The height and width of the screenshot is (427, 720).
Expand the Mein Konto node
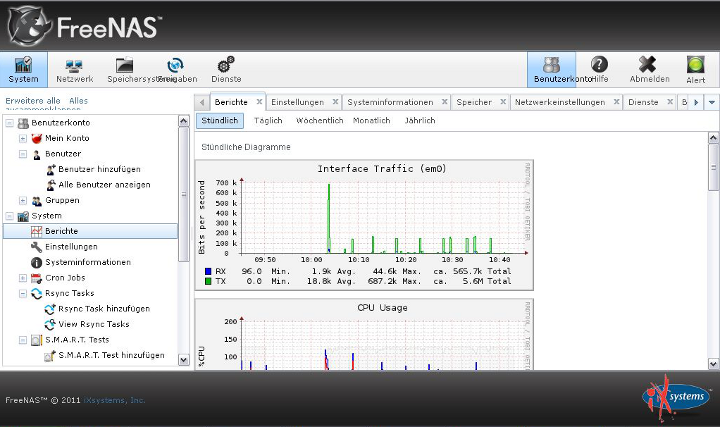pyautogui.click(x=23, y=138)
